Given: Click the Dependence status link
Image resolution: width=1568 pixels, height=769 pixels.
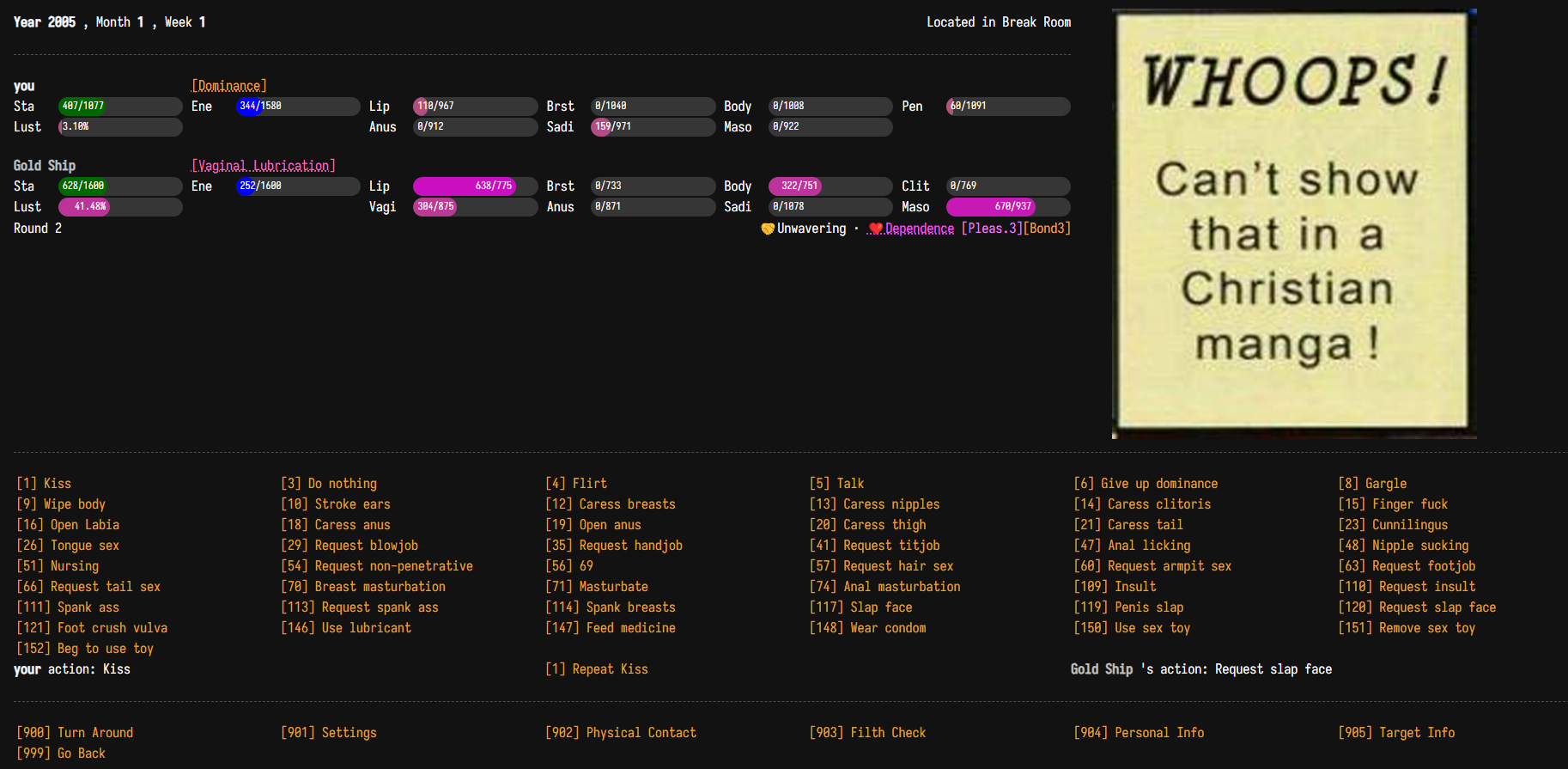Looking at the screenshot, I should click(920, 229).
